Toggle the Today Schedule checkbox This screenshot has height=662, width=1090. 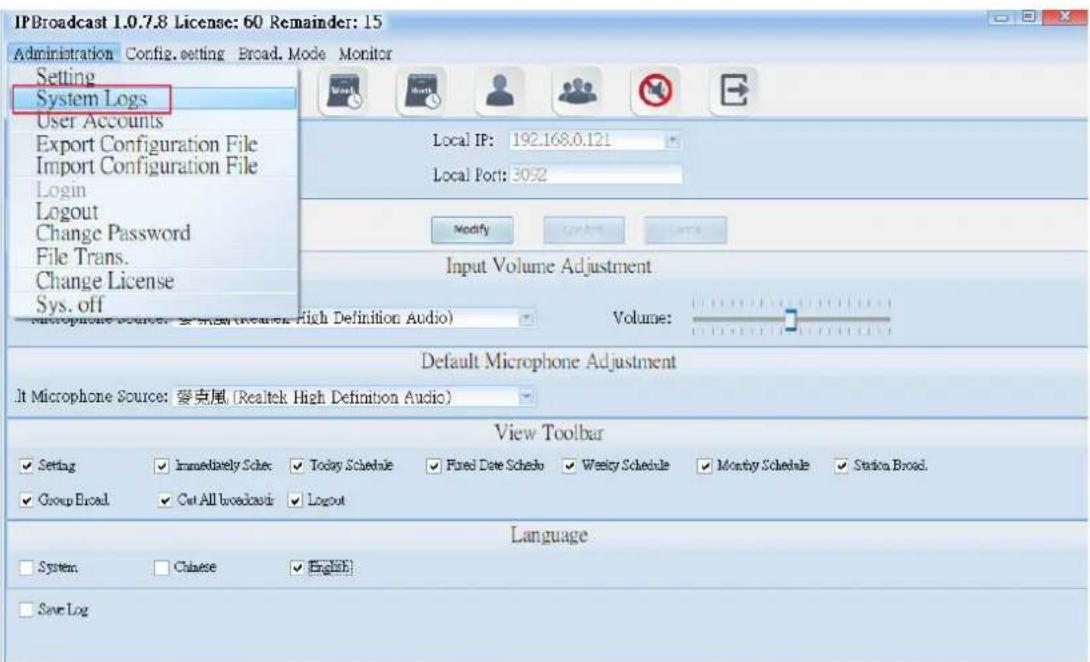298,466
